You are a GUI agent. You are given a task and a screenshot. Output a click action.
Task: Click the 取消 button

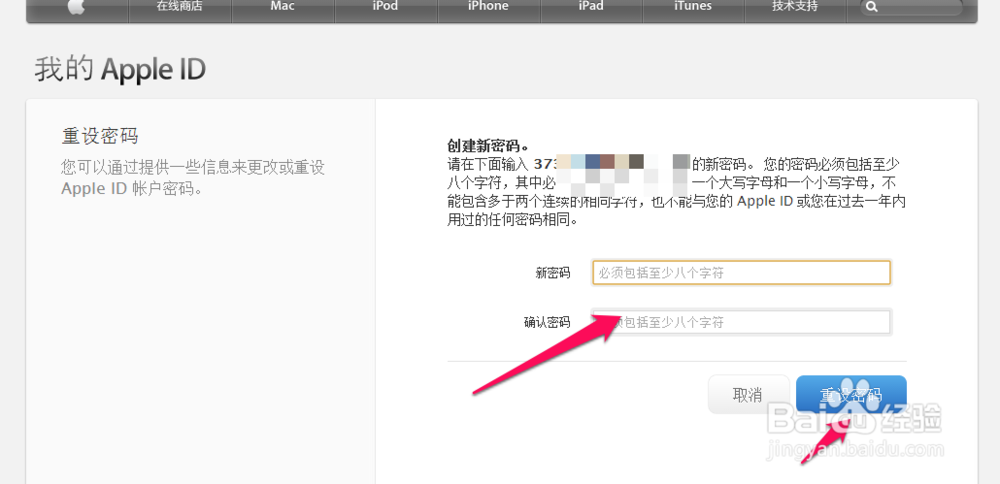click(x=748, y=395)
